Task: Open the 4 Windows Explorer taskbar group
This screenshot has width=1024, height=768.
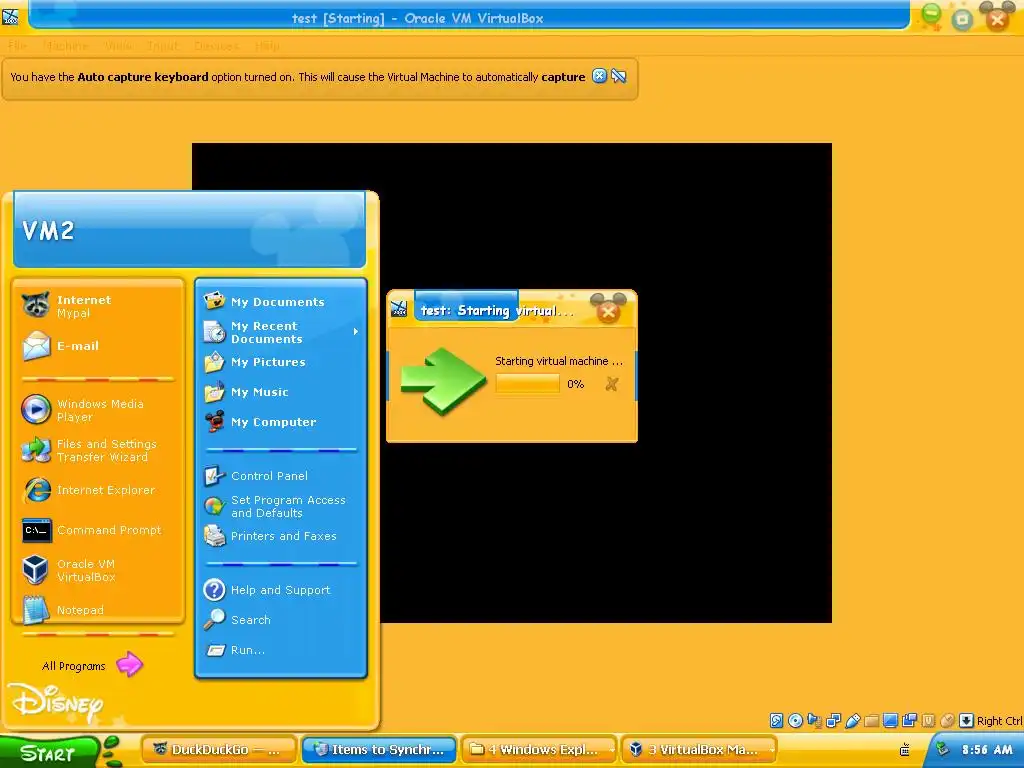Action: click(539, 749)
